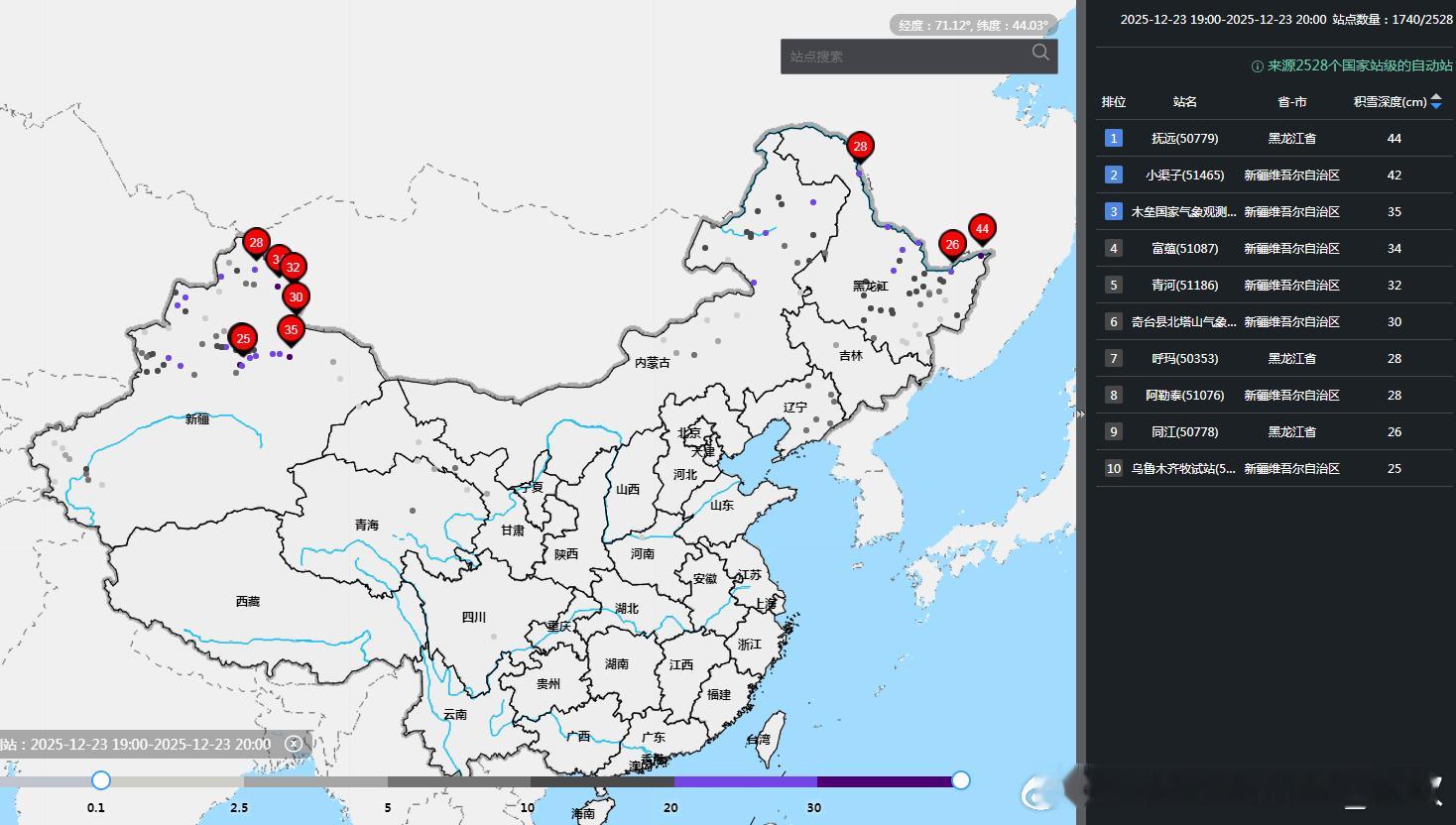Click rank badge 3 in the ranking list
Screen dimensions: 1456x825
click(x=1114, y=212)
